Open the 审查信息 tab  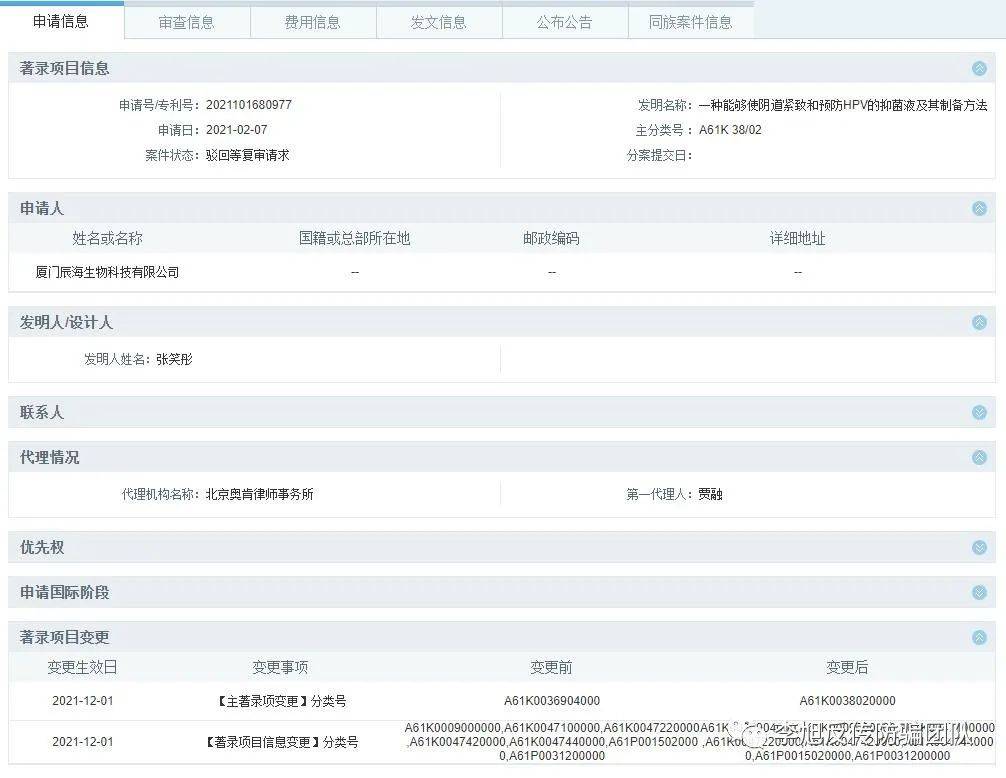(187, 22)
